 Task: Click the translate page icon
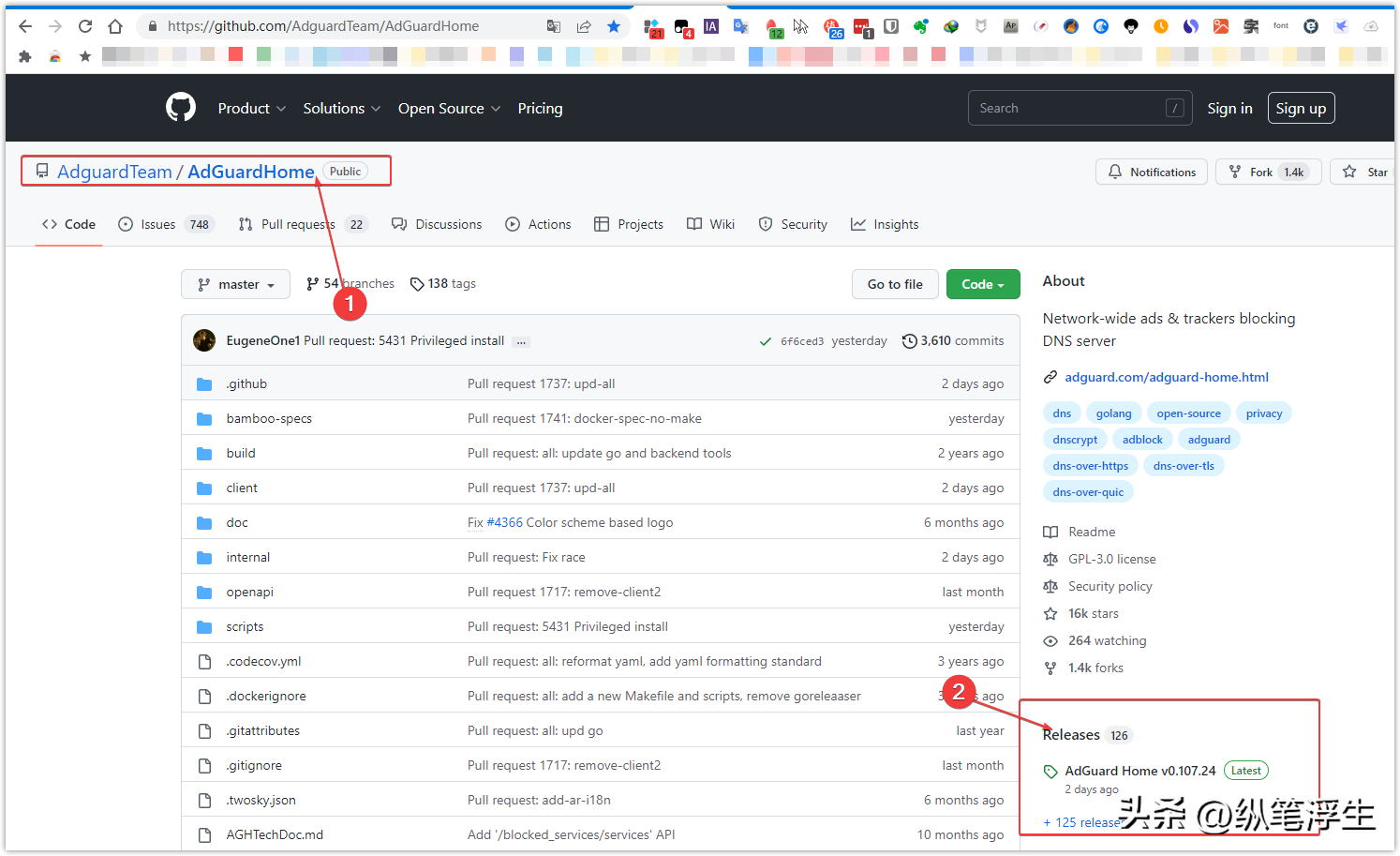(x=554, y=26)
